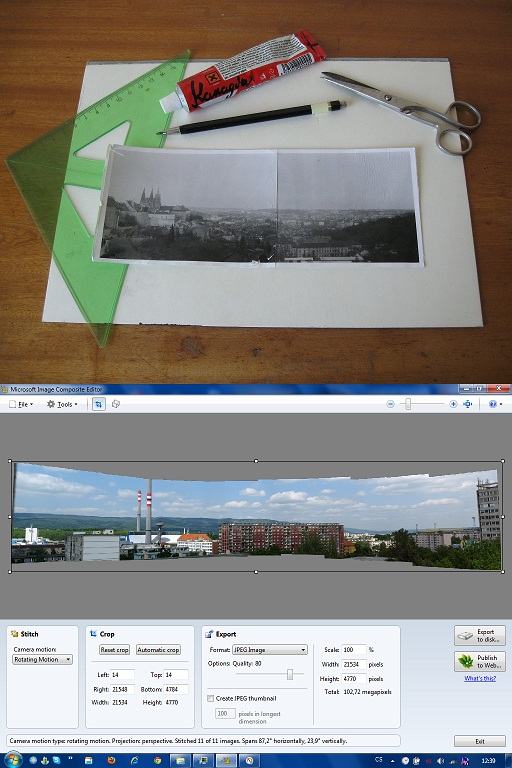Click the top-center crop handle
This screenshot has width=512, height=768.
256,461
